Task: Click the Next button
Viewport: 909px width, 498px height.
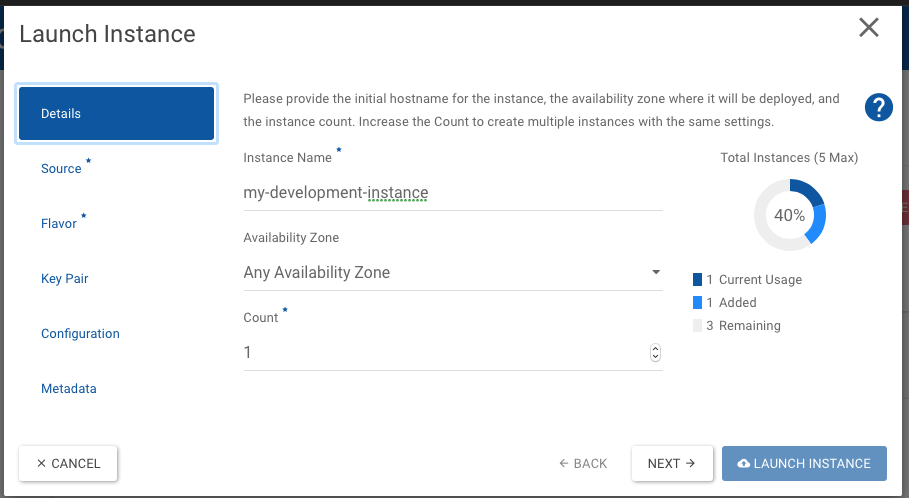Action: tap(671, 464)
